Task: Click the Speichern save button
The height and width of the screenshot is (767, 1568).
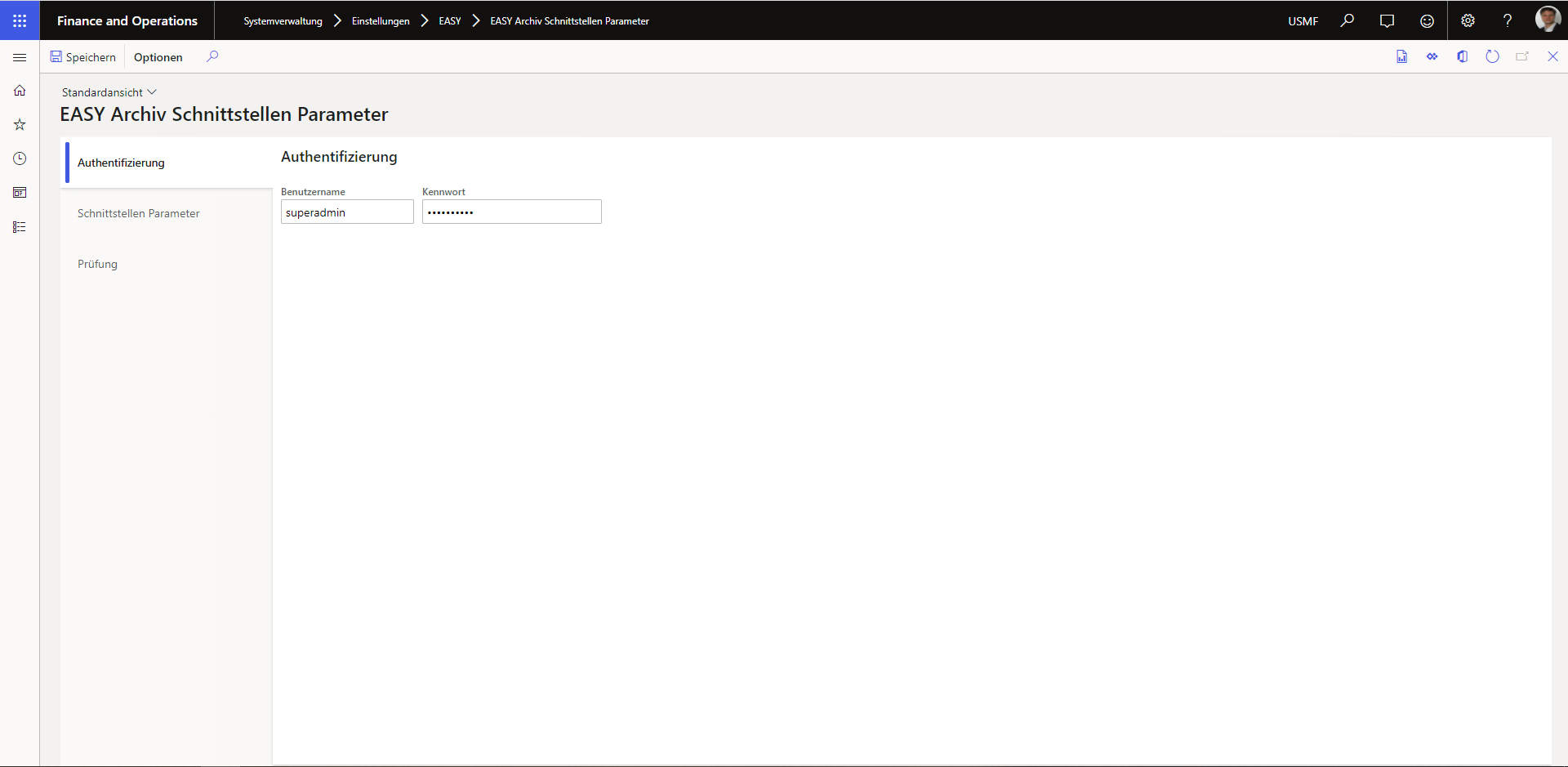Action: (83, 57)
